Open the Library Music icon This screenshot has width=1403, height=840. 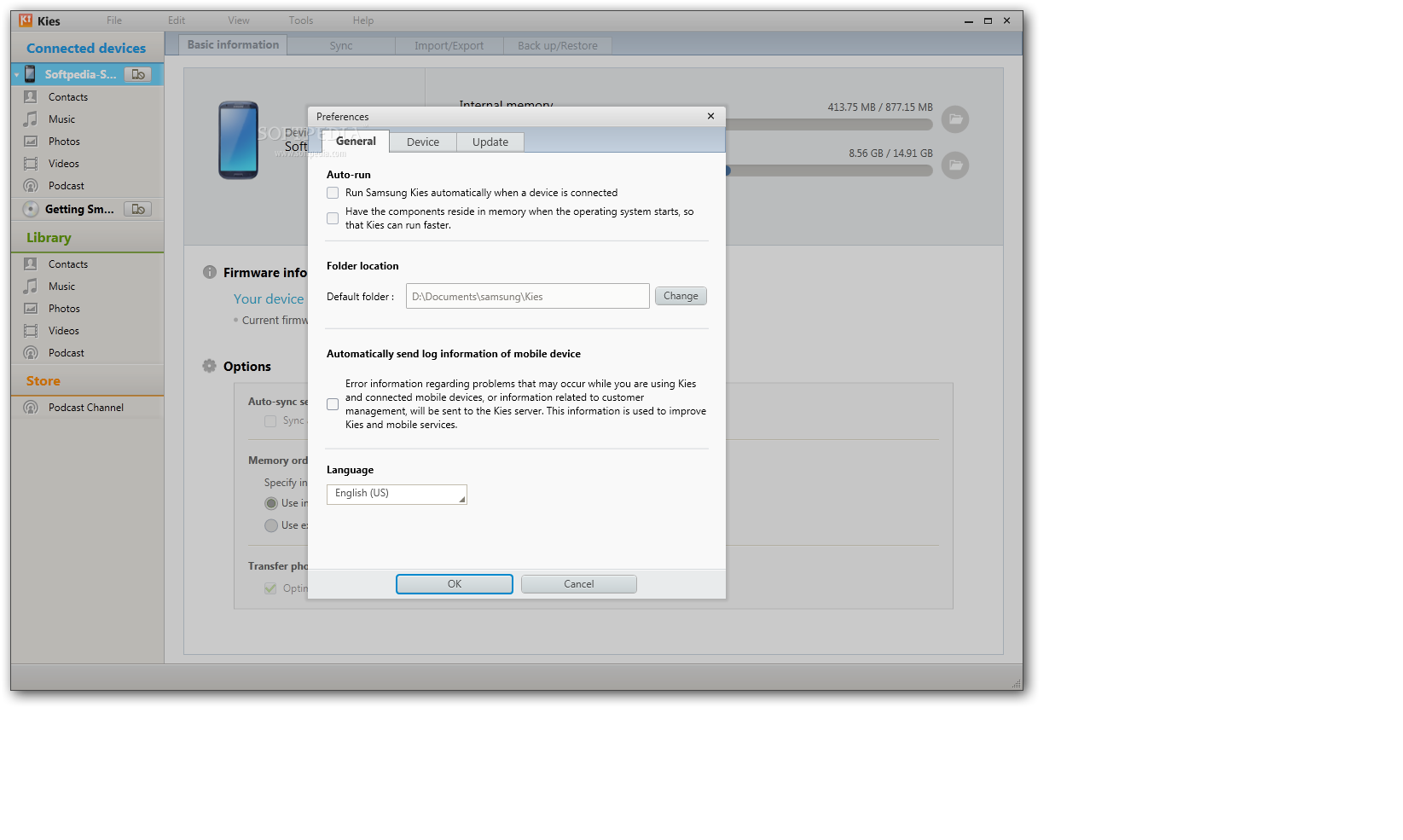pyautogui.click(x=31, y=287)
